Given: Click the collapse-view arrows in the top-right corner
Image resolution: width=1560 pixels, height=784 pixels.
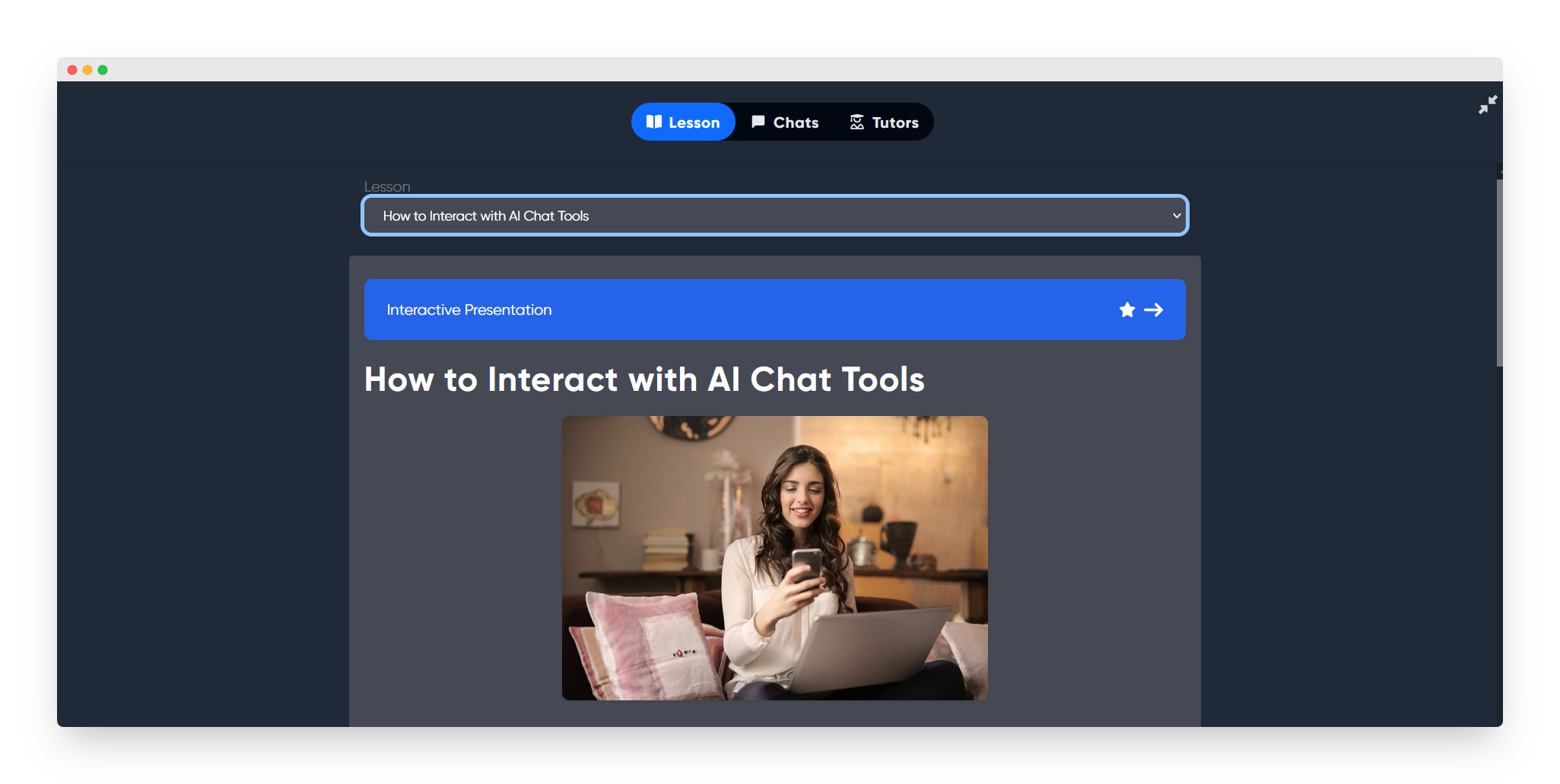Looking at the screenshot, I should click(1488, 105).
